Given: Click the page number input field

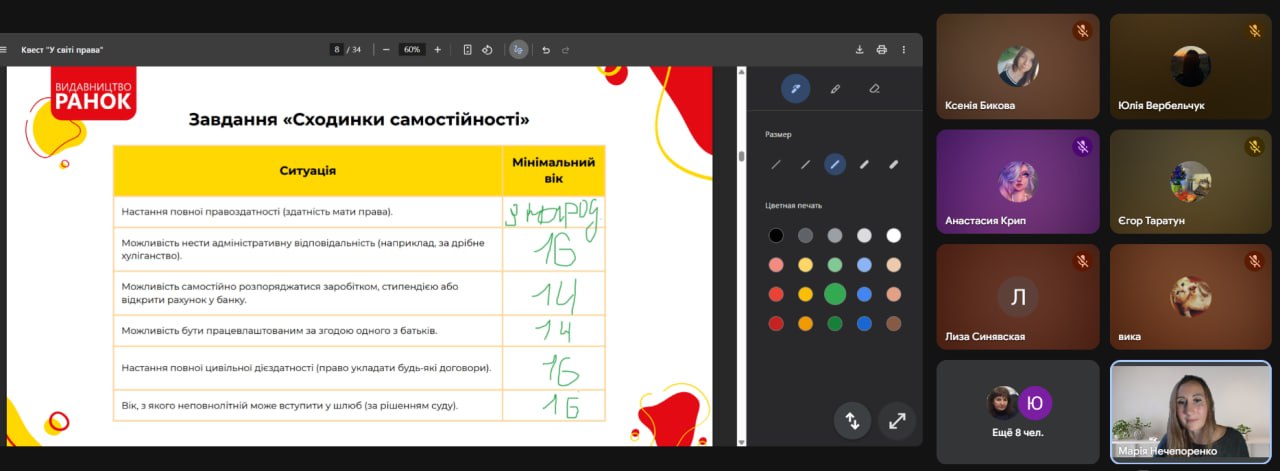Looking at the screenshot, I should click(x=337, y=50).
